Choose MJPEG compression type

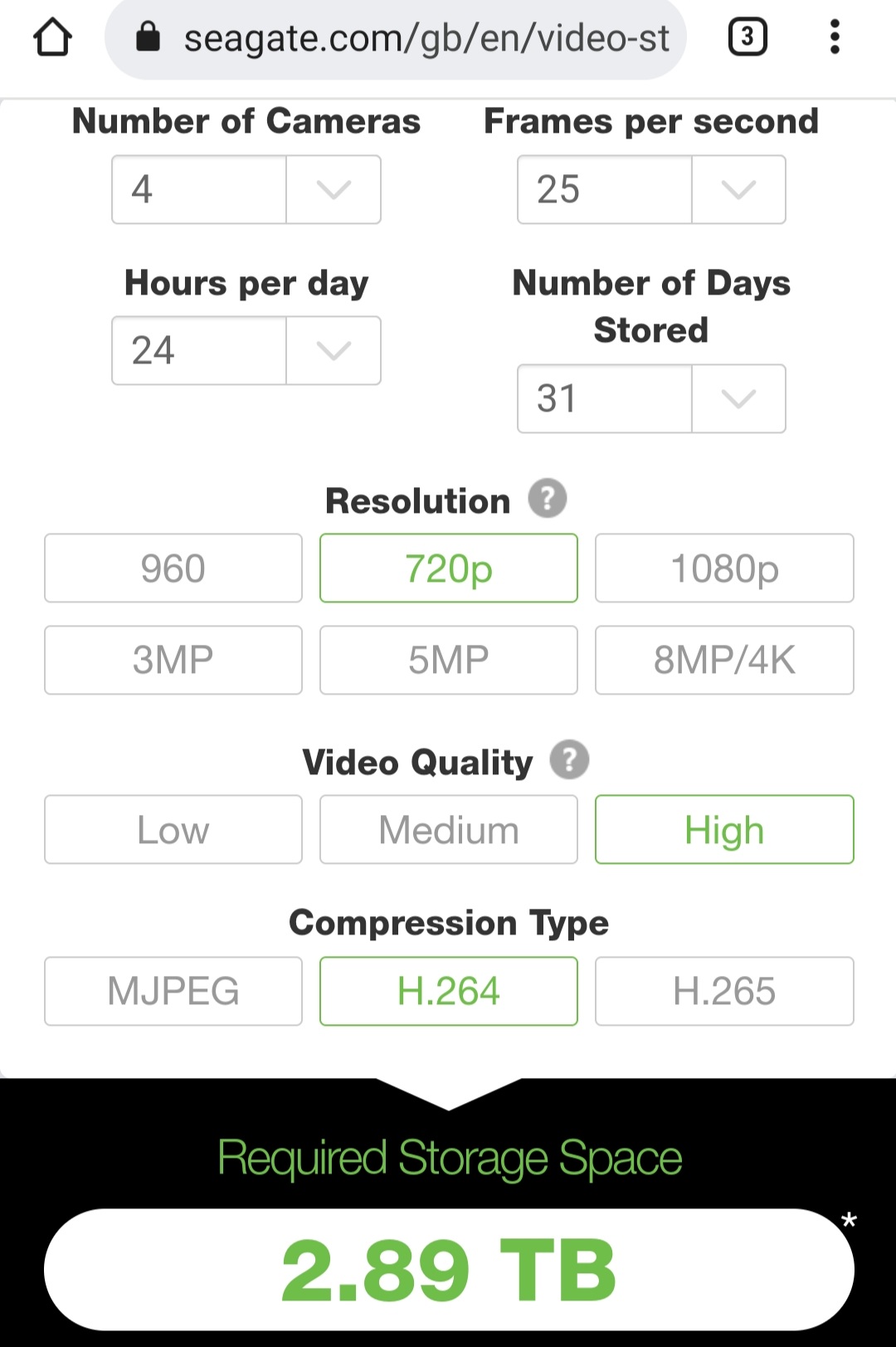coord(173,991)
